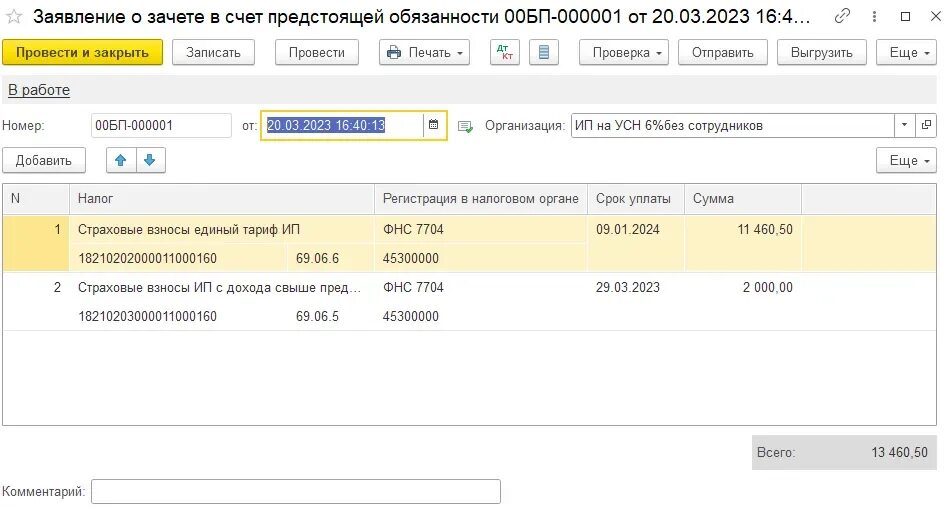Click OKTMO 45300000 in row 1

pyautogui.click(x=411, y=259)
